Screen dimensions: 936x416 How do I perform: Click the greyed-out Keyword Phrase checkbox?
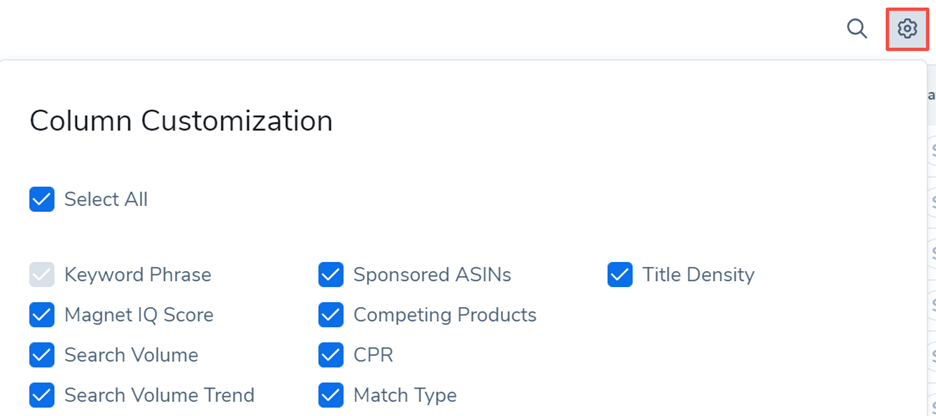tap(42, 274)
